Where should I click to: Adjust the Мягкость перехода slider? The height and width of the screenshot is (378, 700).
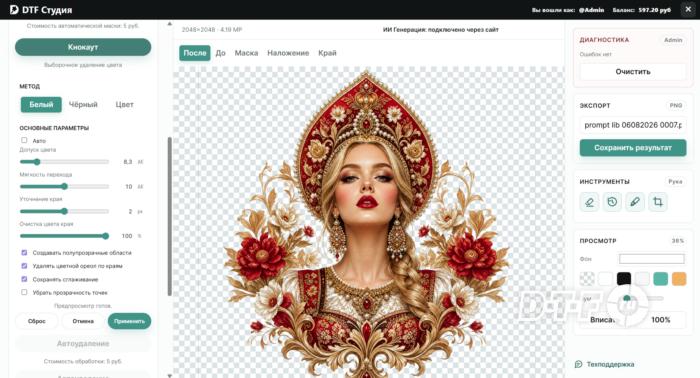click(x=64, y=187)
